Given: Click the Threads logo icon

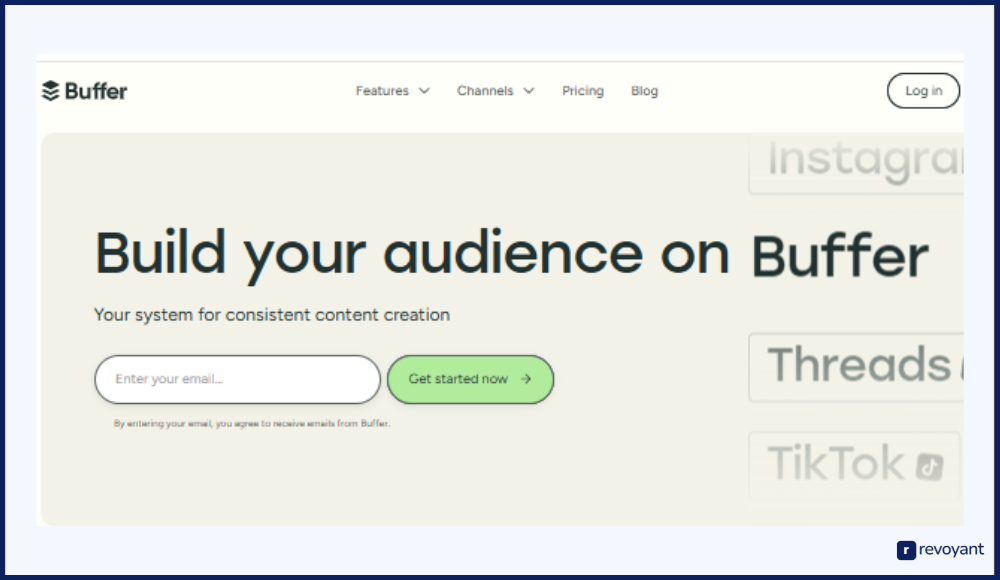Looking at the screenshot, I should 962,368.
